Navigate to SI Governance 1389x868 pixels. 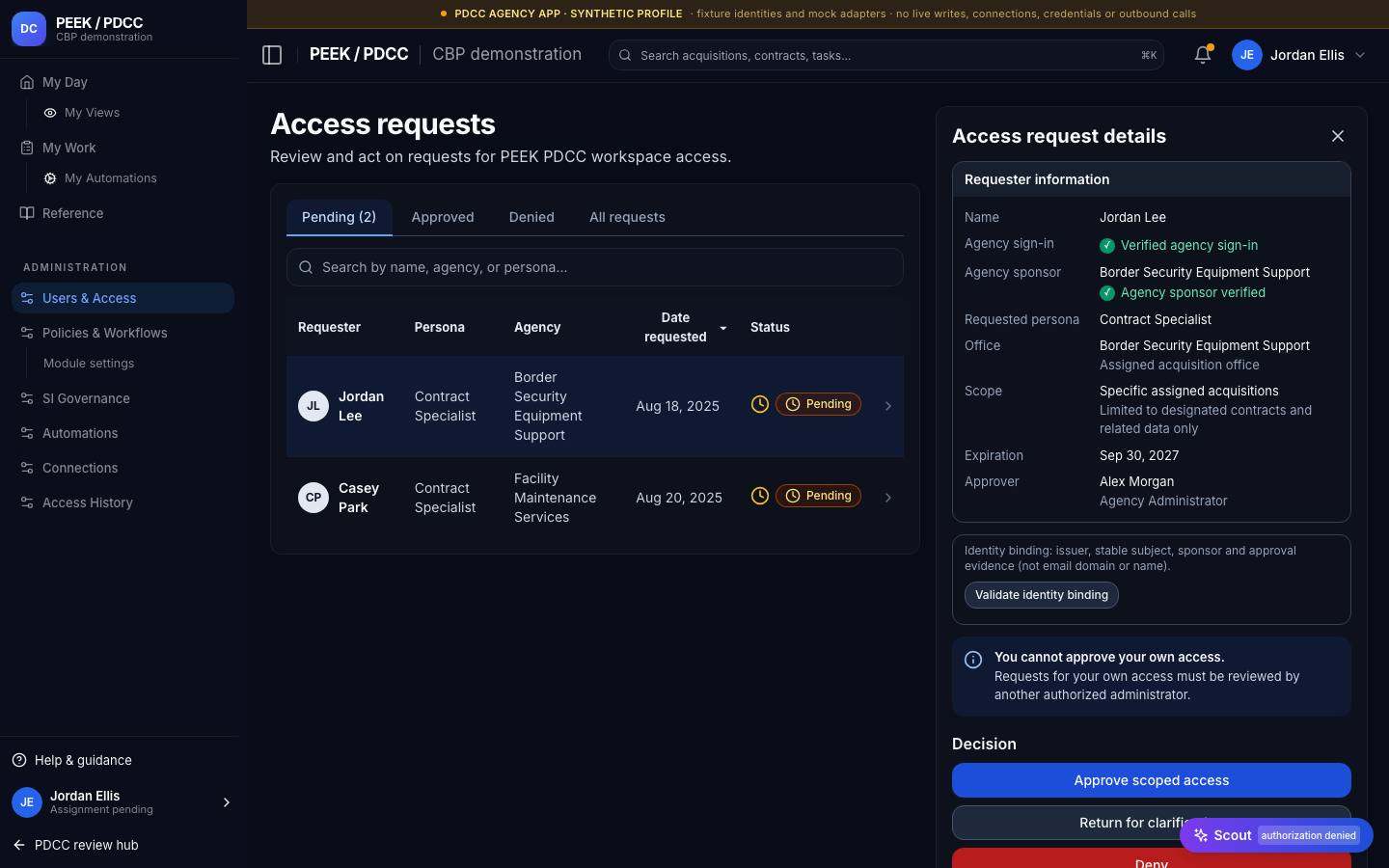[x=123, y=398]
